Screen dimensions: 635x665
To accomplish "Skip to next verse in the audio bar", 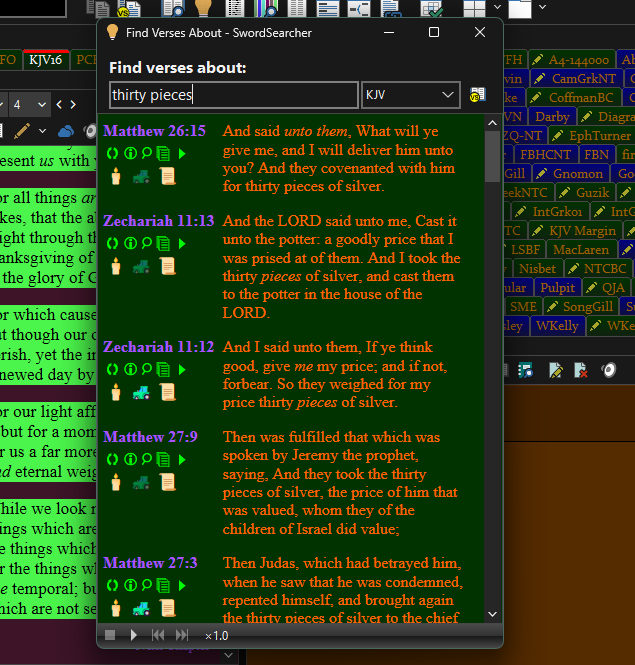I will coord(182,635).
